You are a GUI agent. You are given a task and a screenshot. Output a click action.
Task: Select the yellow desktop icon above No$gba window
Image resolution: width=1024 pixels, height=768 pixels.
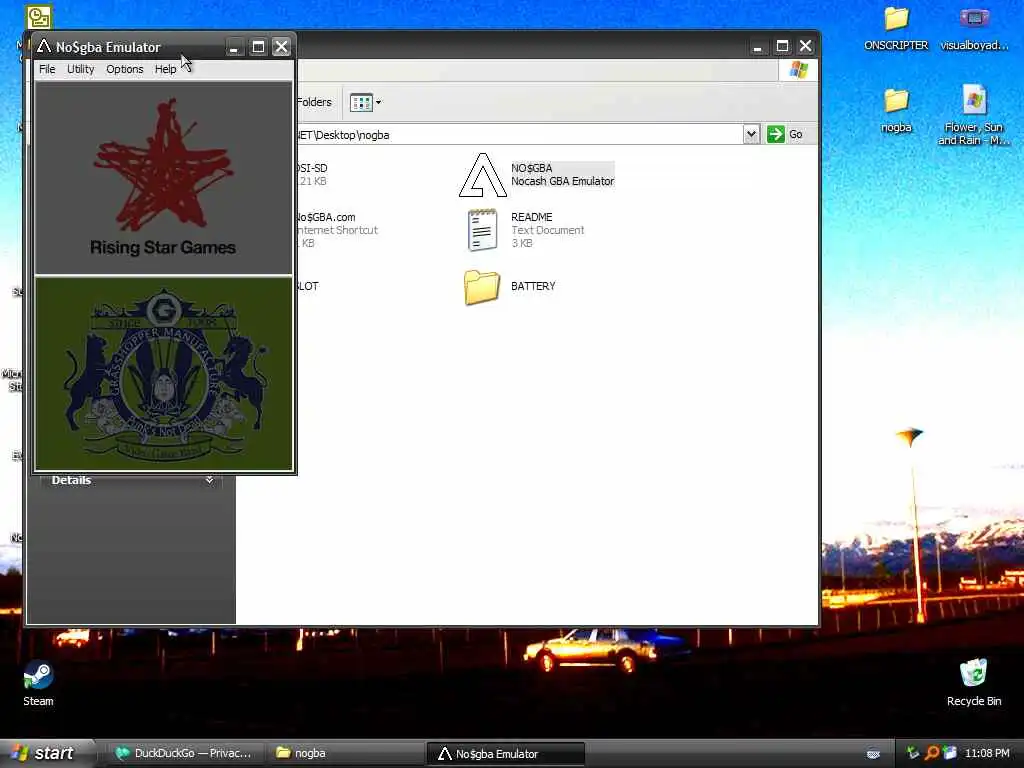tap(39, 17)
